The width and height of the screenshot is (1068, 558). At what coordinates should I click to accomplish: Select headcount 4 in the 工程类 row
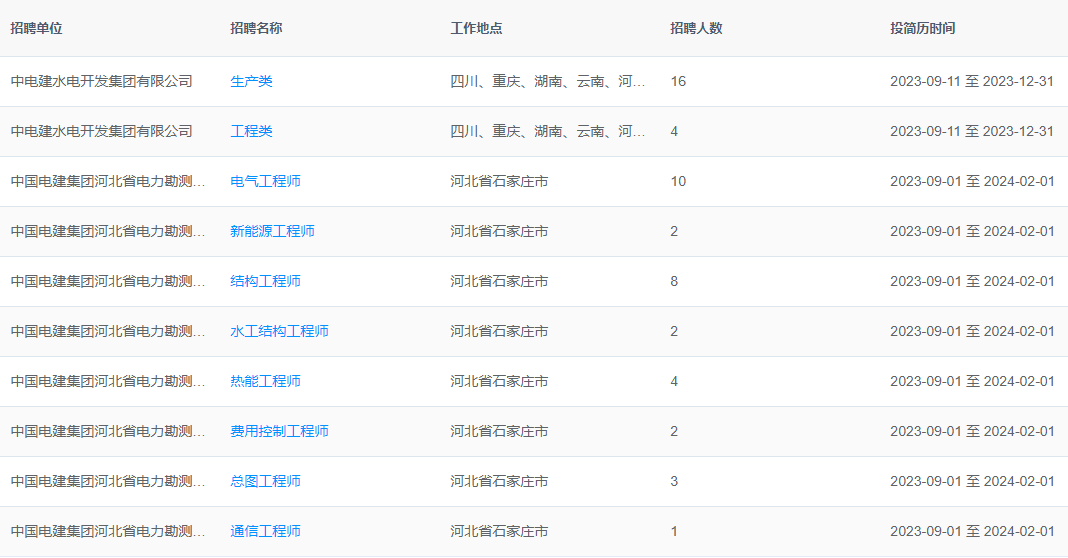(x=674, y=131)
